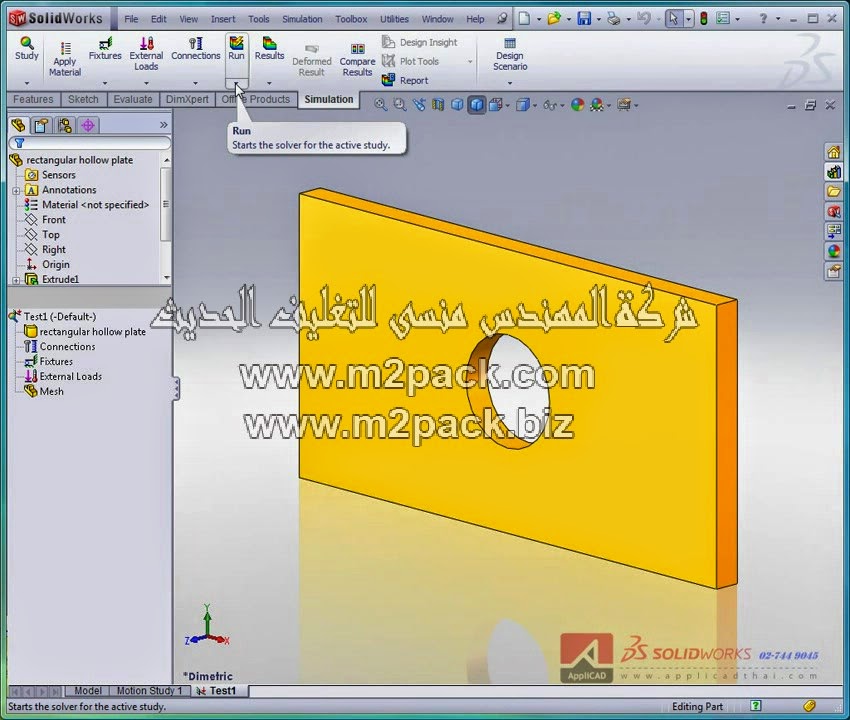Click the Save icon
Screen dimensions: 850x720
point(584,19)
